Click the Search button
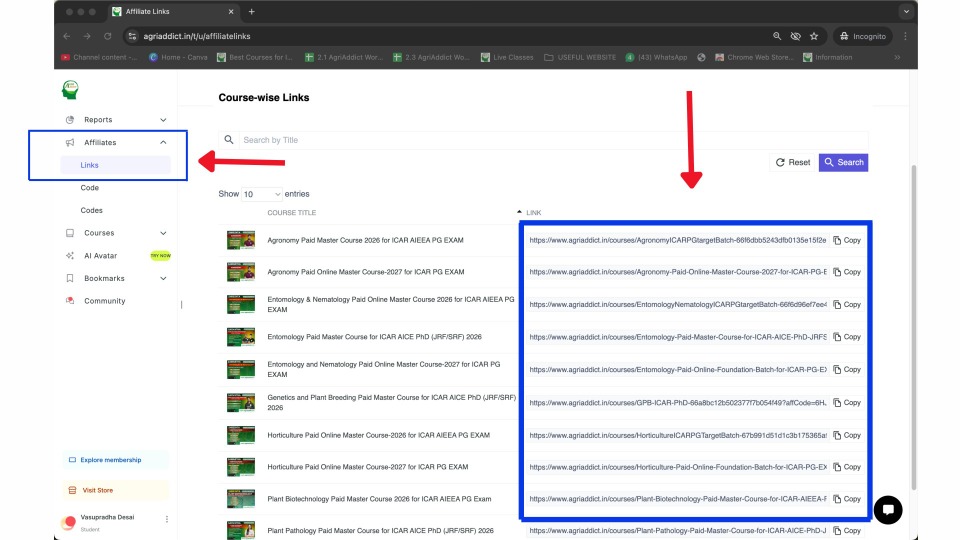The width and height of the screenshot is (960, 540). click(843, 162)
